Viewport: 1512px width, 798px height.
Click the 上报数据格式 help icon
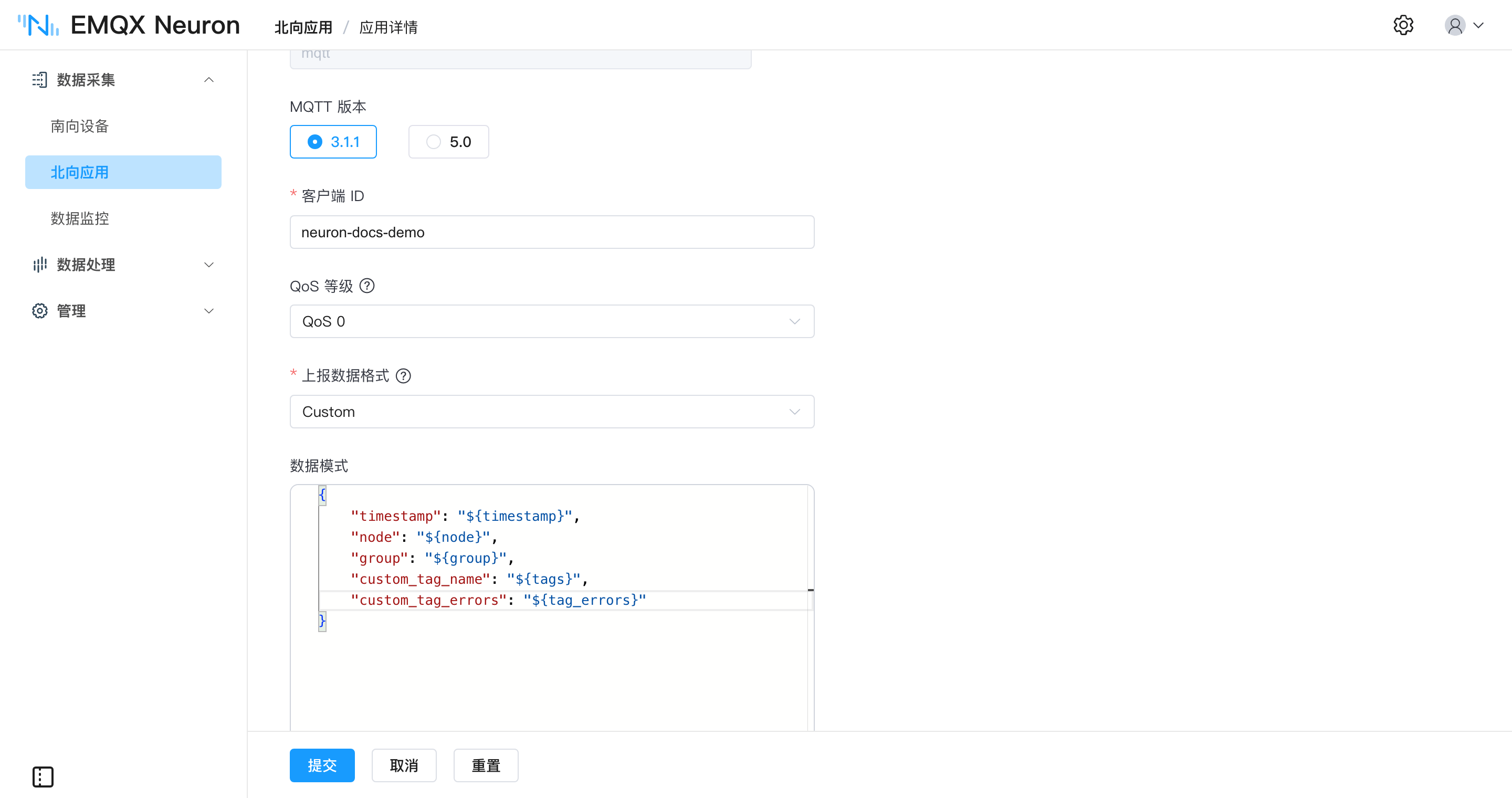click(x=403, y=375)
